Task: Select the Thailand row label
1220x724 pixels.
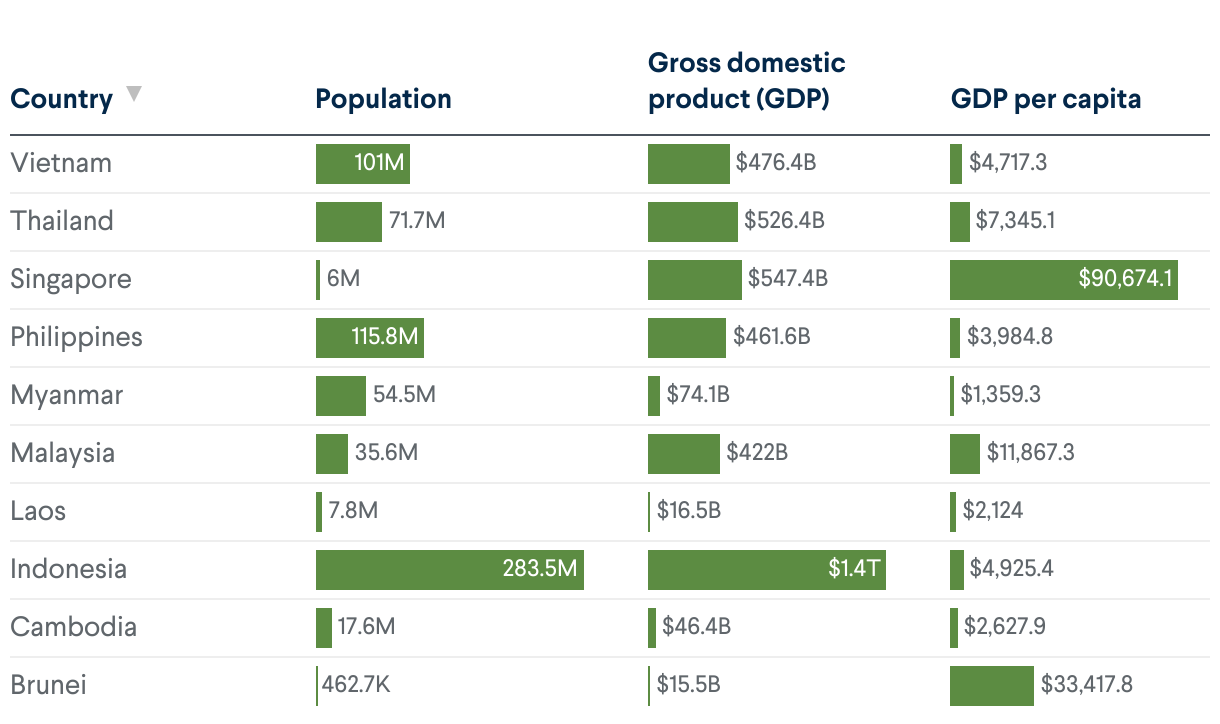Action: [62, 221]
